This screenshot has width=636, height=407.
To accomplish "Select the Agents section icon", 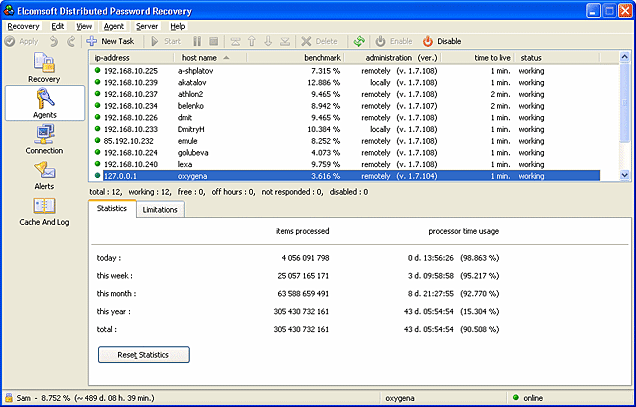I will (45, 103).
